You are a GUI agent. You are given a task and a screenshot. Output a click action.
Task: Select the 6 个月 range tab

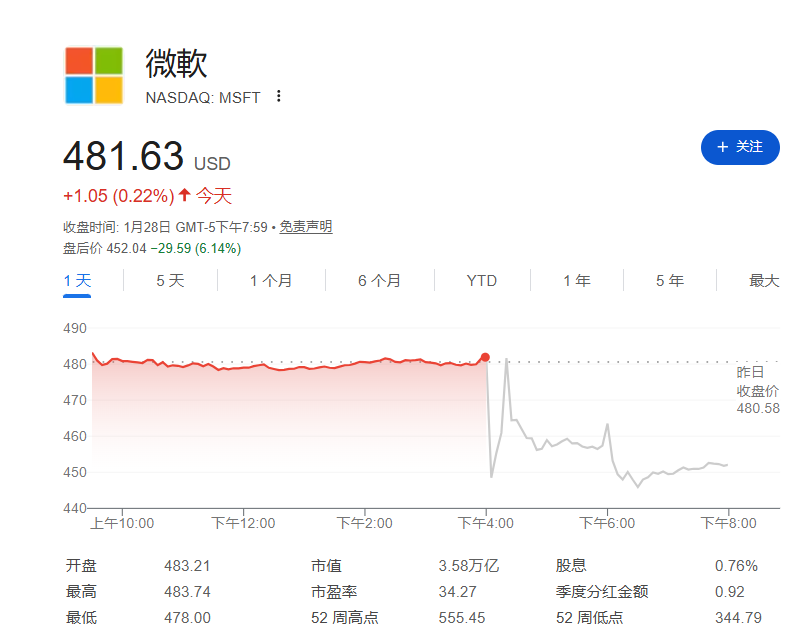(x=379, y=281)
